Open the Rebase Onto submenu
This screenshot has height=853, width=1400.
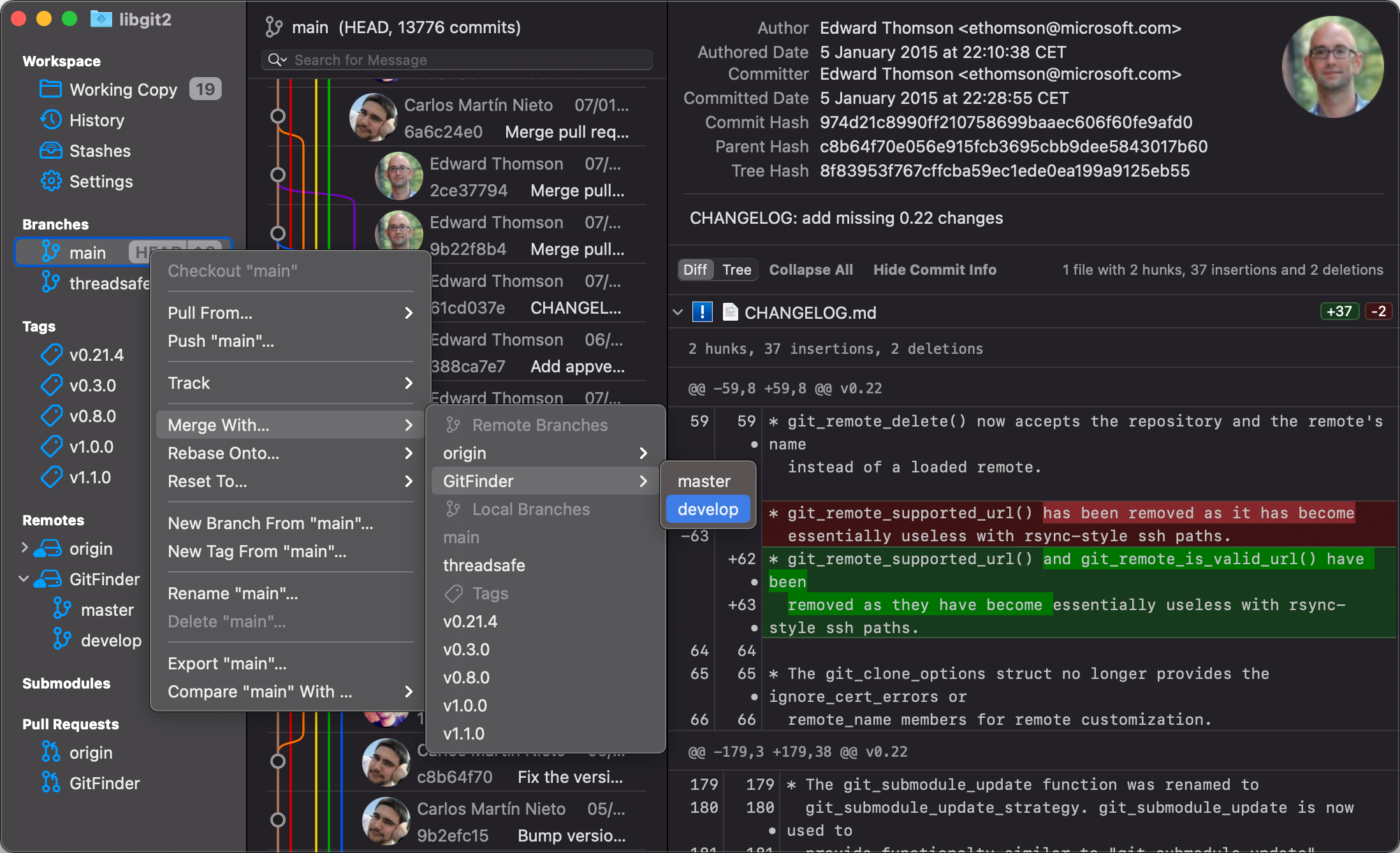tap(290, 453)
